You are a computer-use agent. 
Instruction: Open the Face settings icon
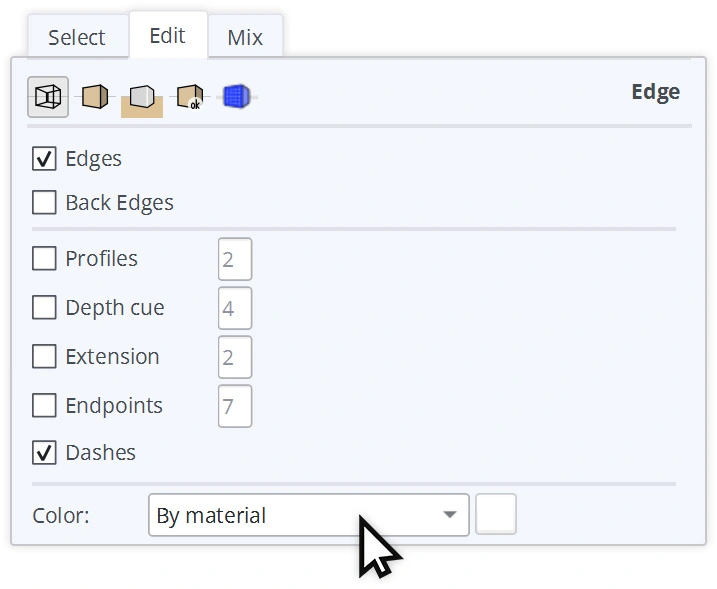(95, 97)
